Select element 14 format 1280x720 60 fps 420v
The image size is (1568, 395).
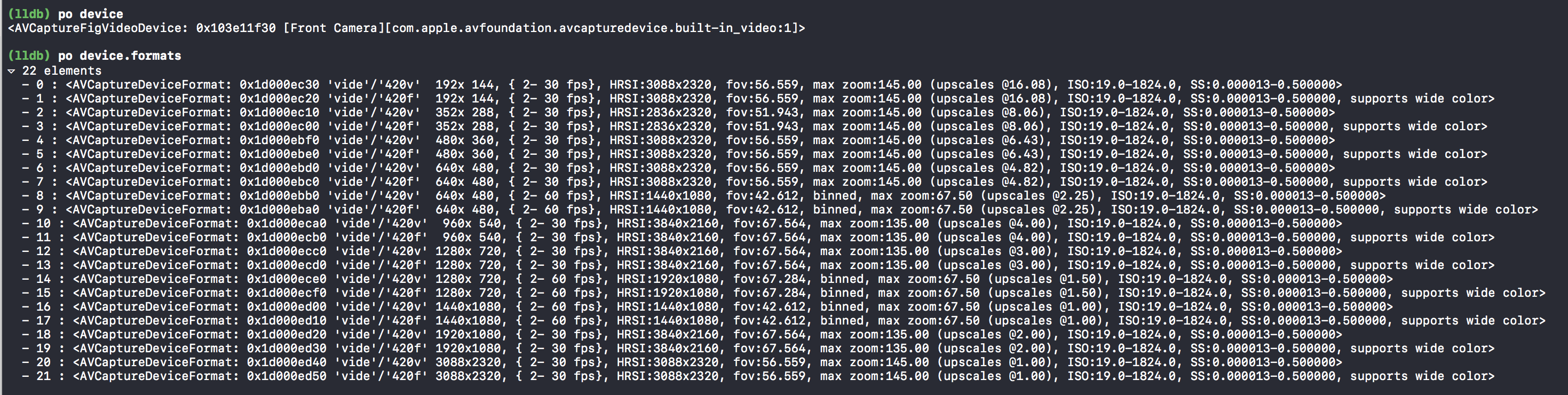click(707, 279)
